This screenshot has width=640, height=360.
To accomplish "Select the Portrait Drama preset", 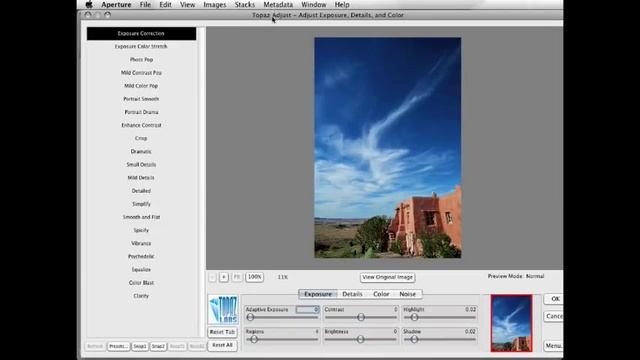I will point(141,112).
